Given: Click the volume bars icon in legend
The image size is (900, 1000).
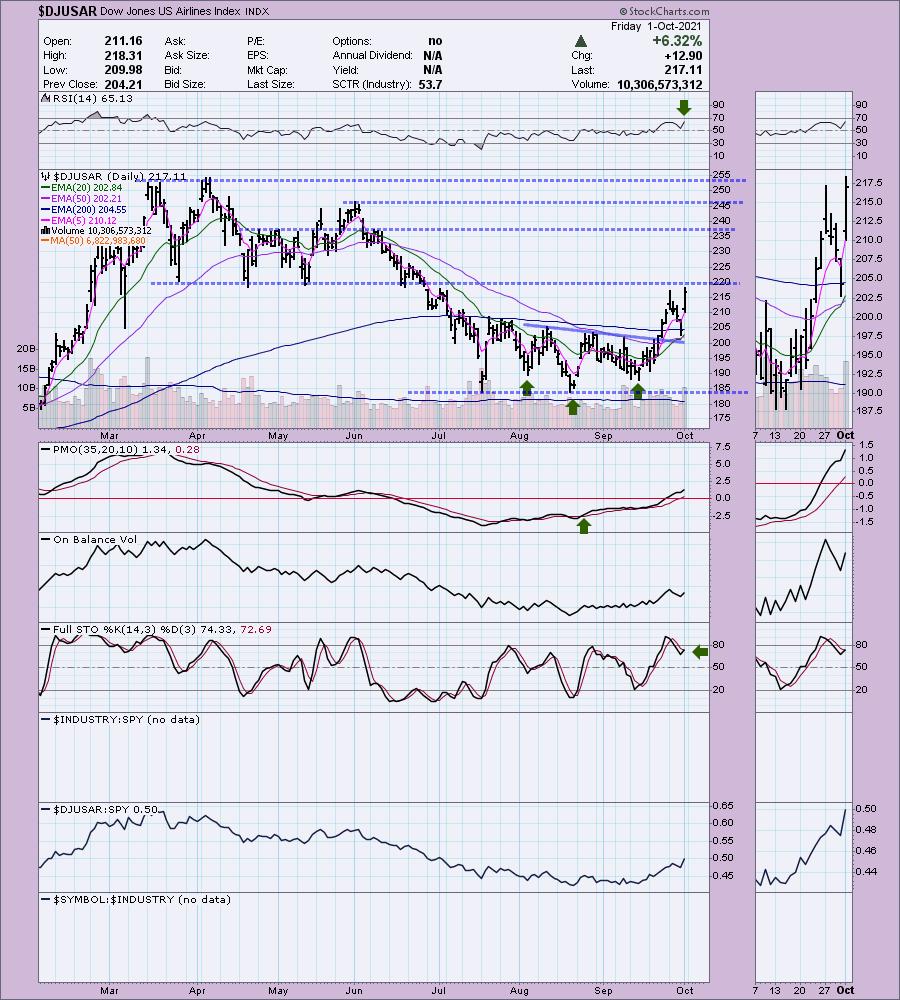Looking at the screenshot, I should (x=45, y=231).
